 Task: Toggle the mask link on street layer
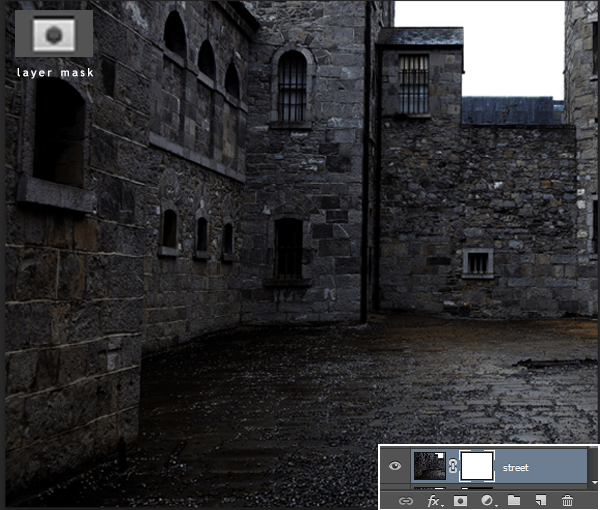(x=454, y=466)
